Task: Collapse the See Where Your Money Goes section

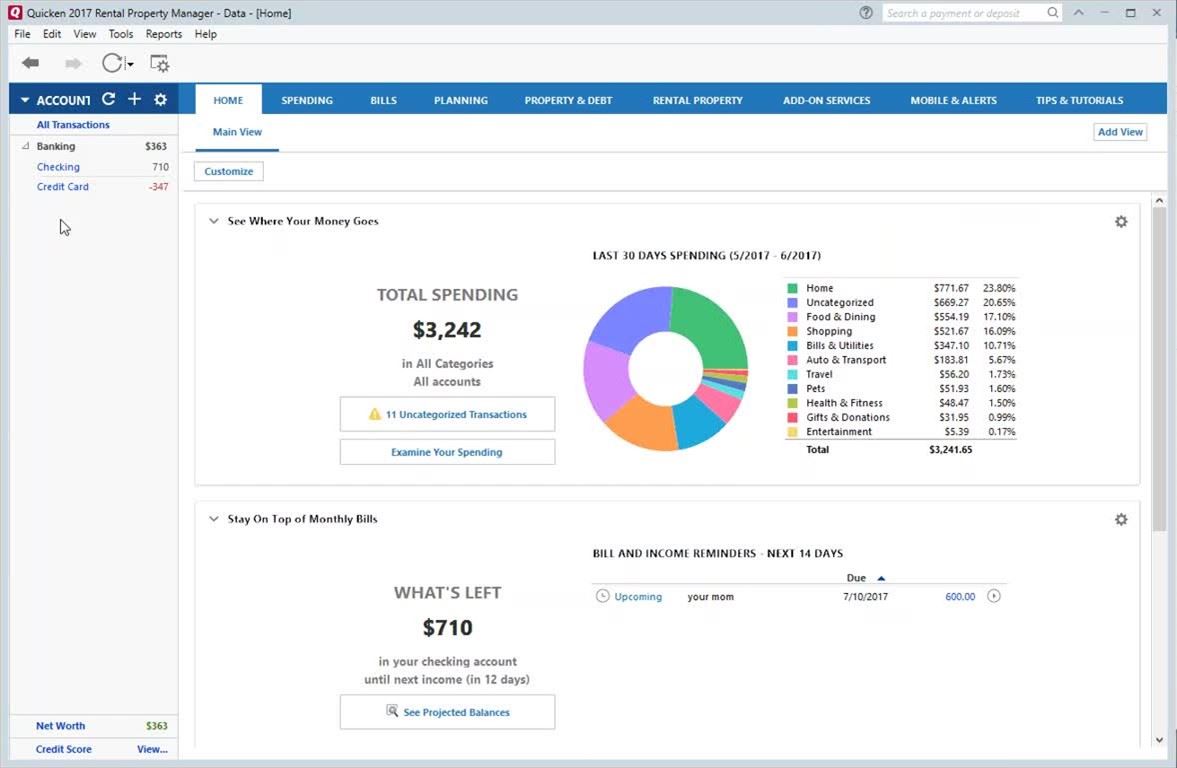Action: pyautogui.click(x=213, y=222)
